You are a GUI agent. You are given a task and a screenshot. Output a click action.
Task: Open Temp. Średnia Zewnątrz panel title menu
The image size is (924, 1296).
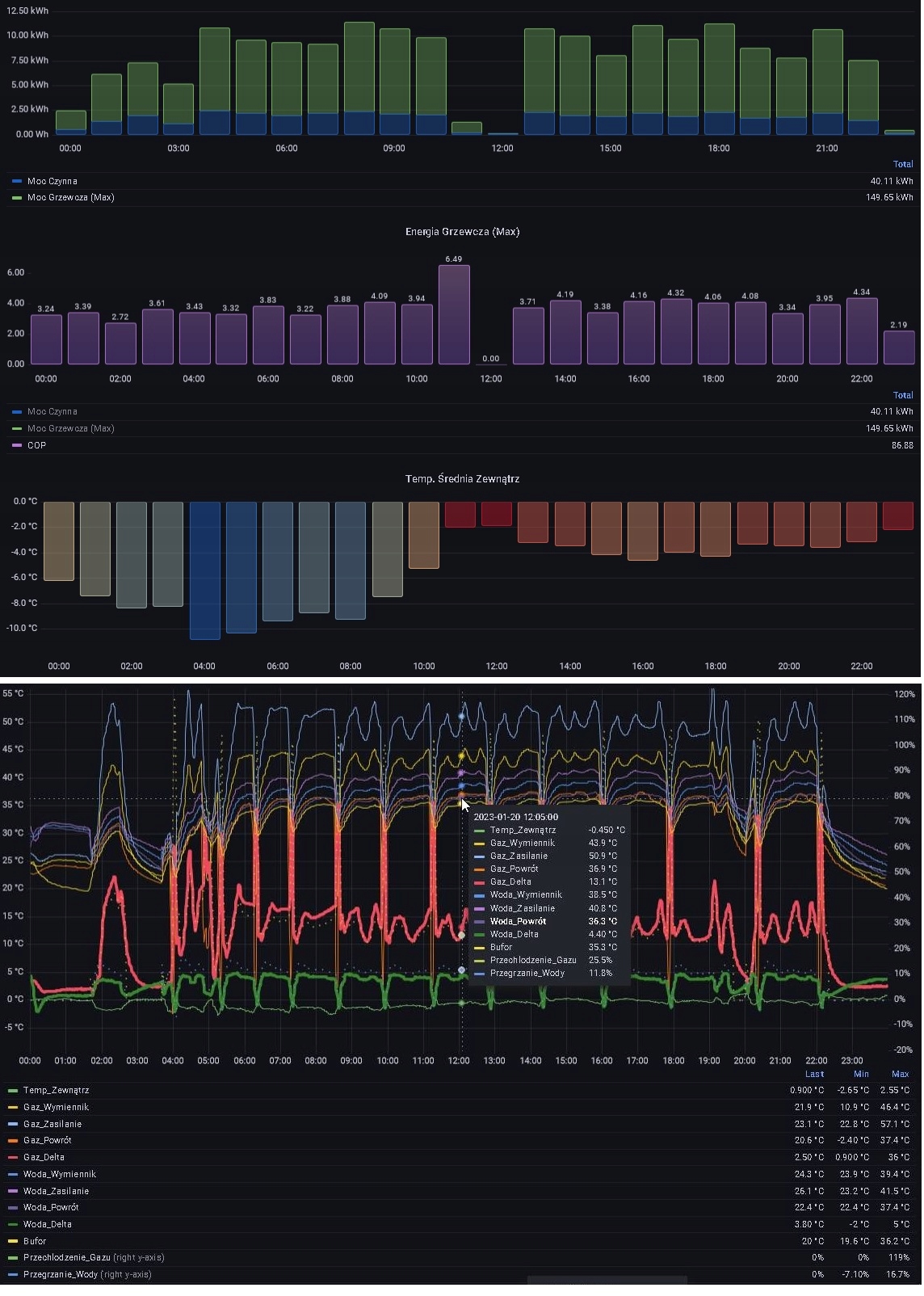click(x=462, y=479)
